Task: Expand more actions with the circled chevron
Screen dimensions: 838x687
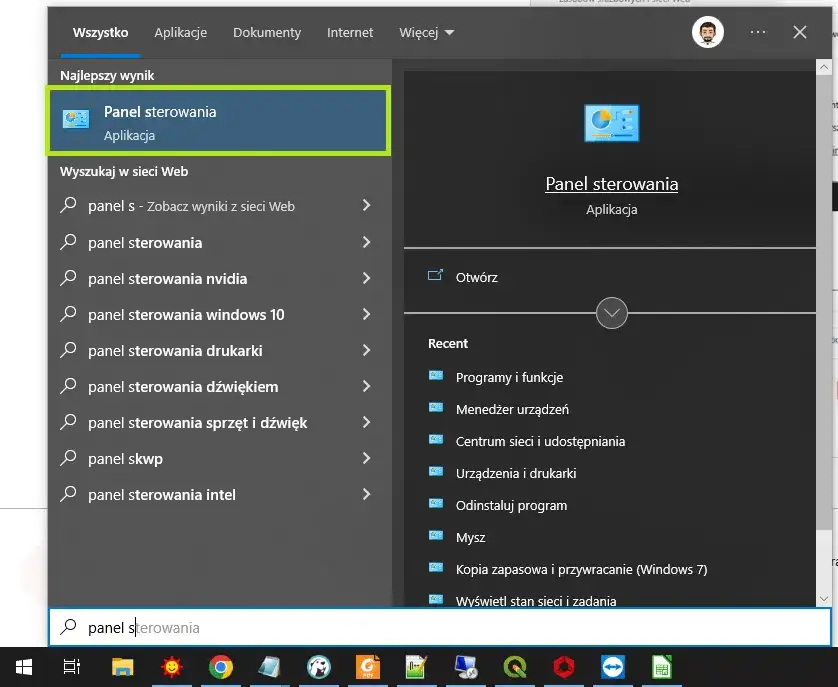Action: pyautogui.click(x=611, y=313)
